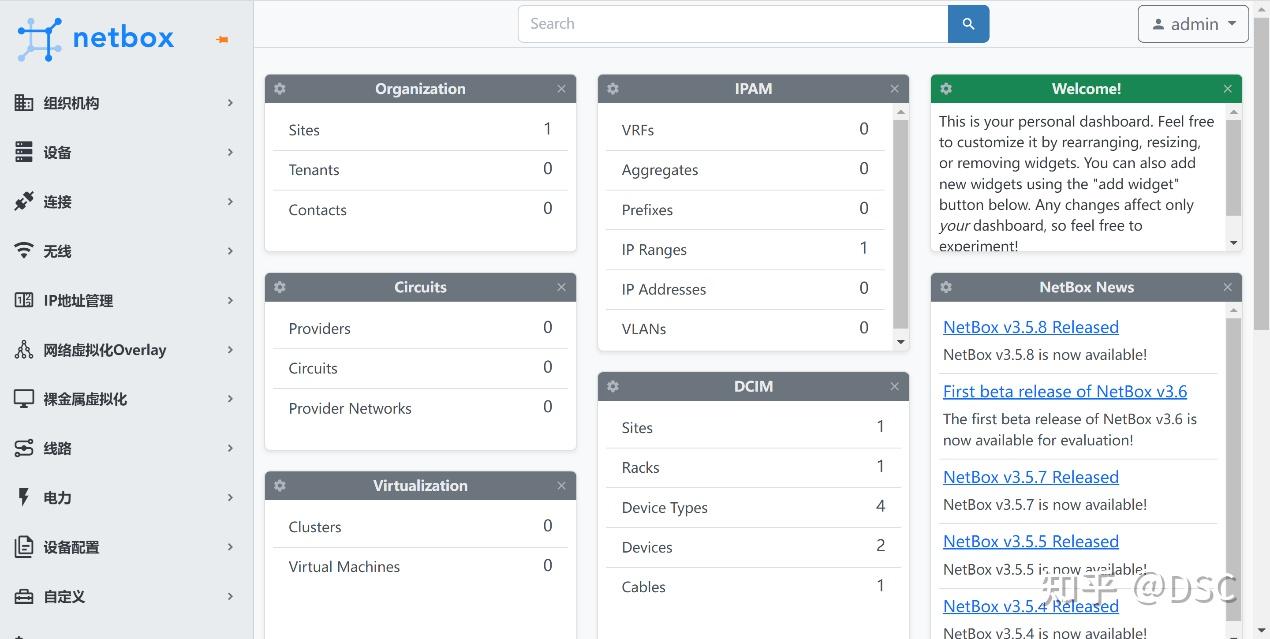Close the Circuits widget
Viewport: 1270px width, 639px height.
[561, 288]
